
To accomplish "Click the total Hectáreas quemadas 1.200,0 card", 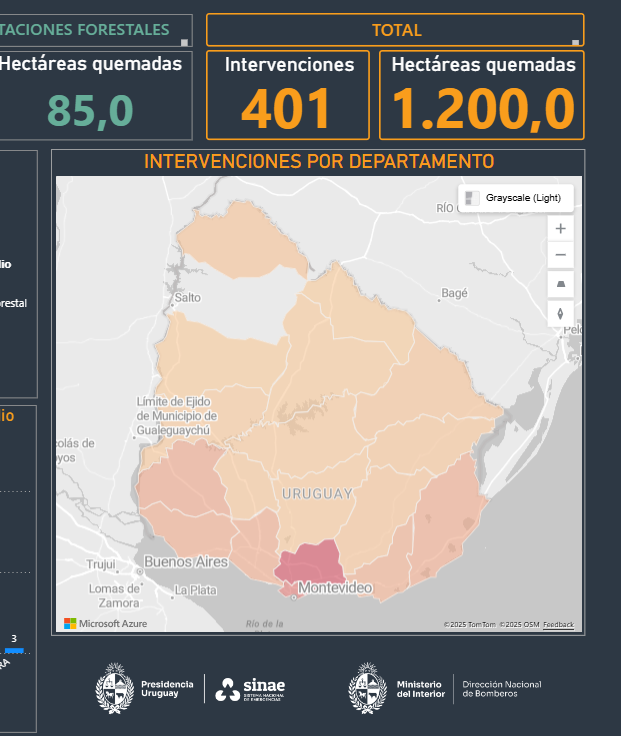I will pos(482,95).
